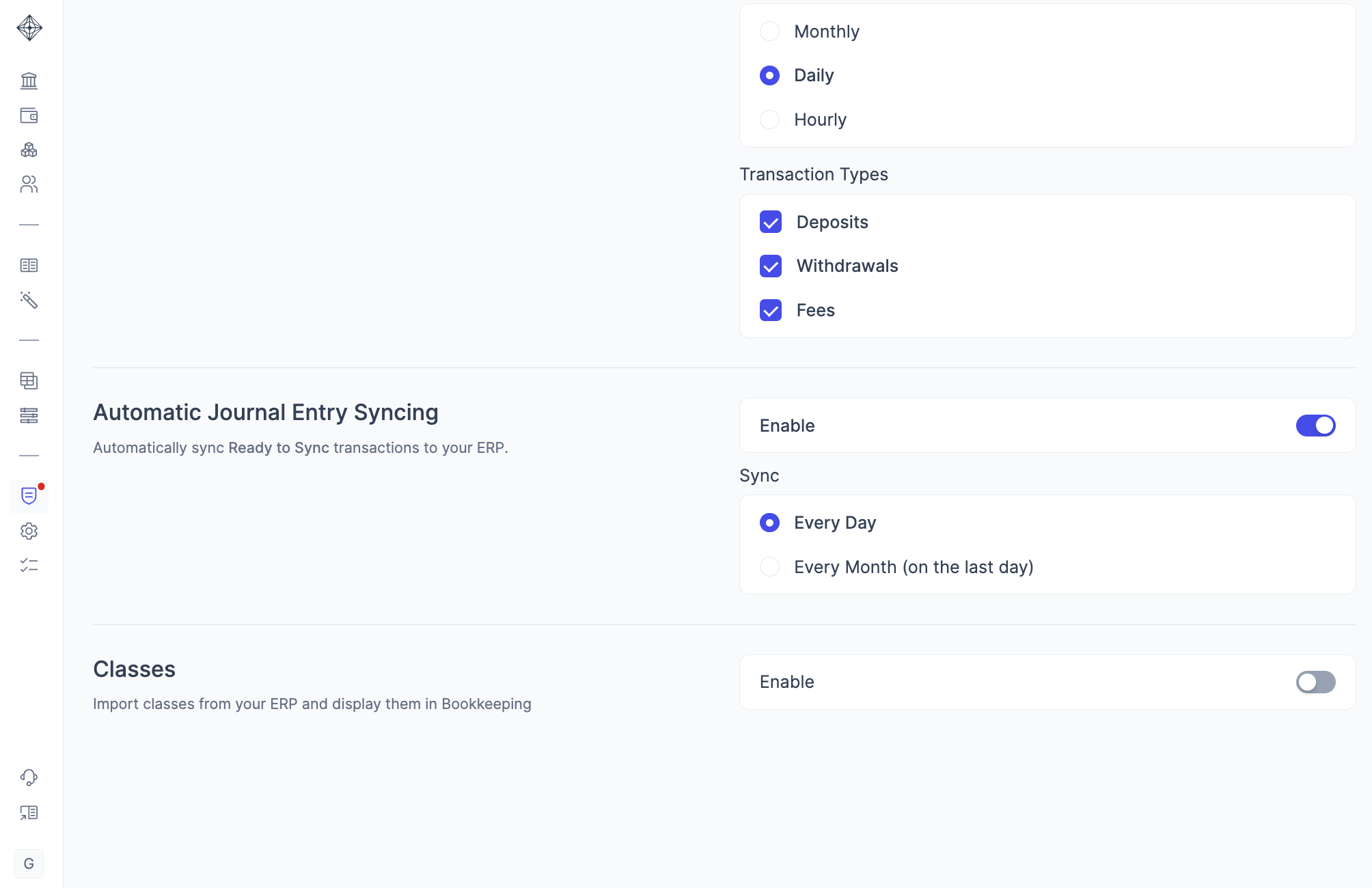Click the headset support icon
The height and width of the screenshot is (888, 1372).
coord(29,777)
